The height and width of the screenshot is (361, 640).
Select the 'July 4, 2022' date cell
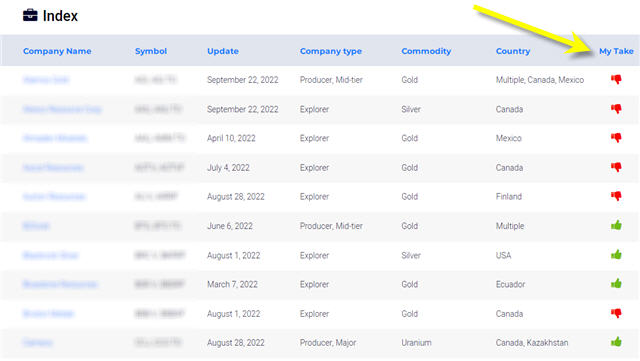[228, 168]
